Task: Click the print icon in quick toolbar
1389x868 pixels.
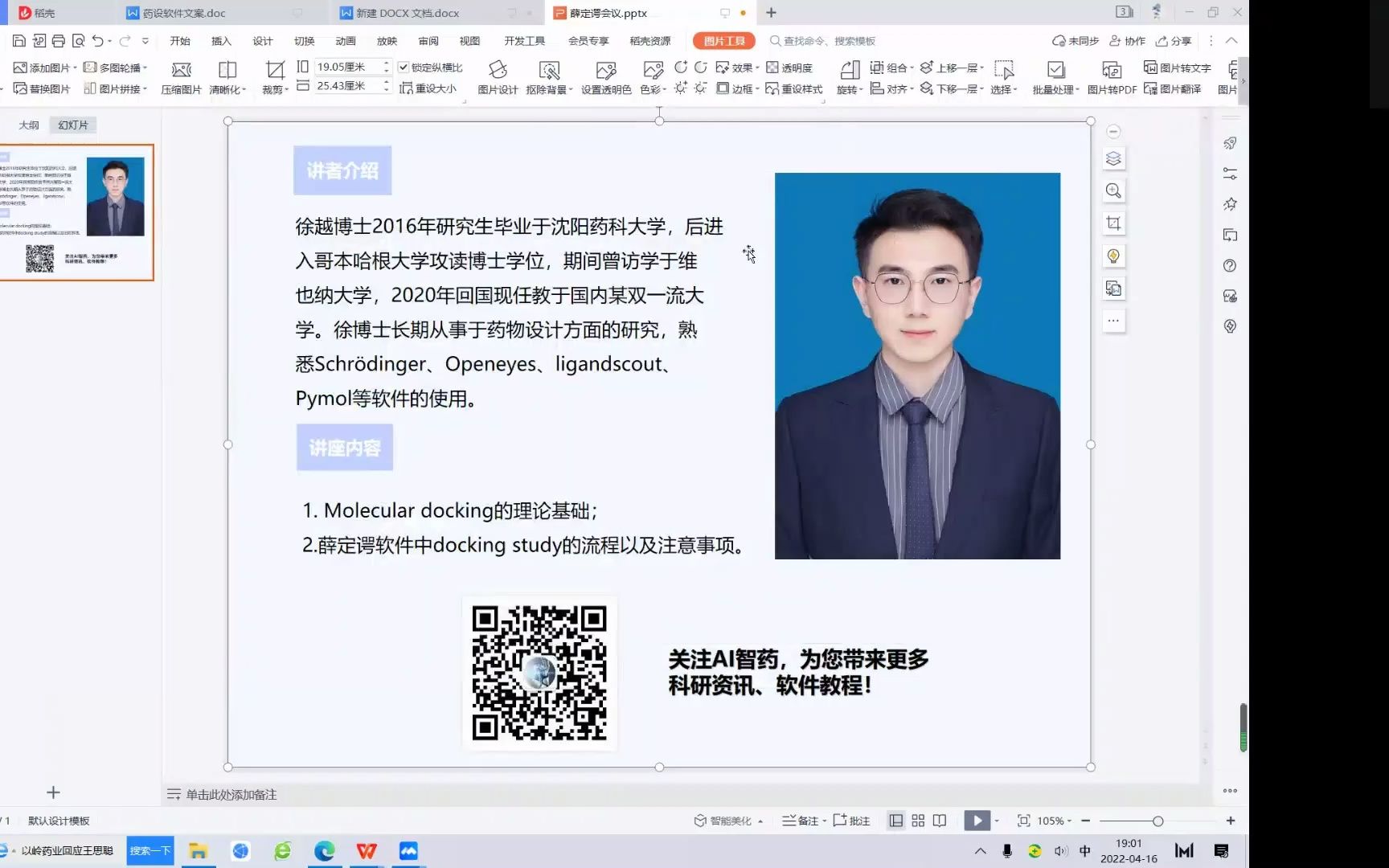Action: click(x=59, y=41)
